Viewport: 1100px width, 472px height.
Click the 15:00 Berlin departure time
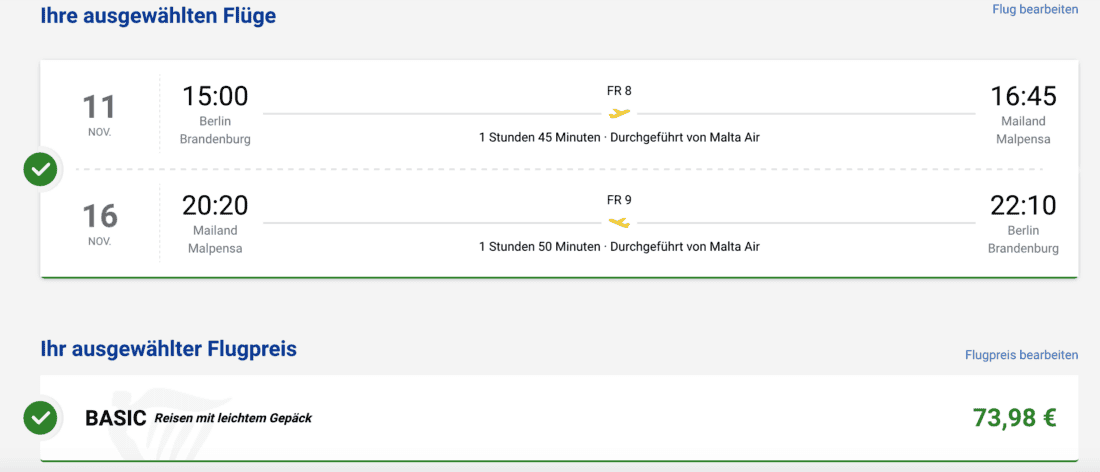click(215, 97)
